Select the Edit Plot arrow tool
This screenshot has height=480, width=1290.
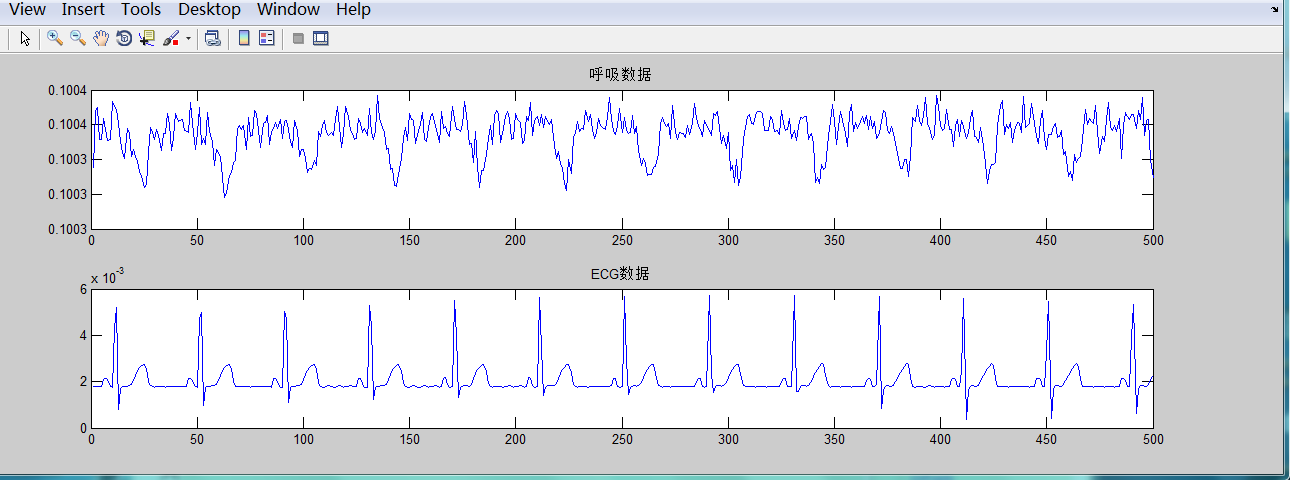coord(26,39)
